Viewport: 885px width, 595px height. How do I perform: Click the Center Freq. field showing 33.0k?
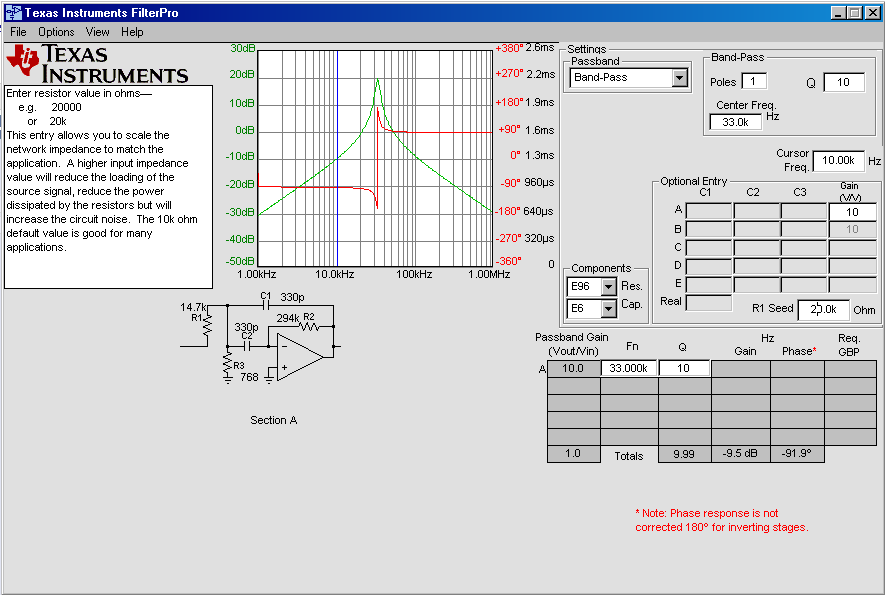(x=735, y=122)
